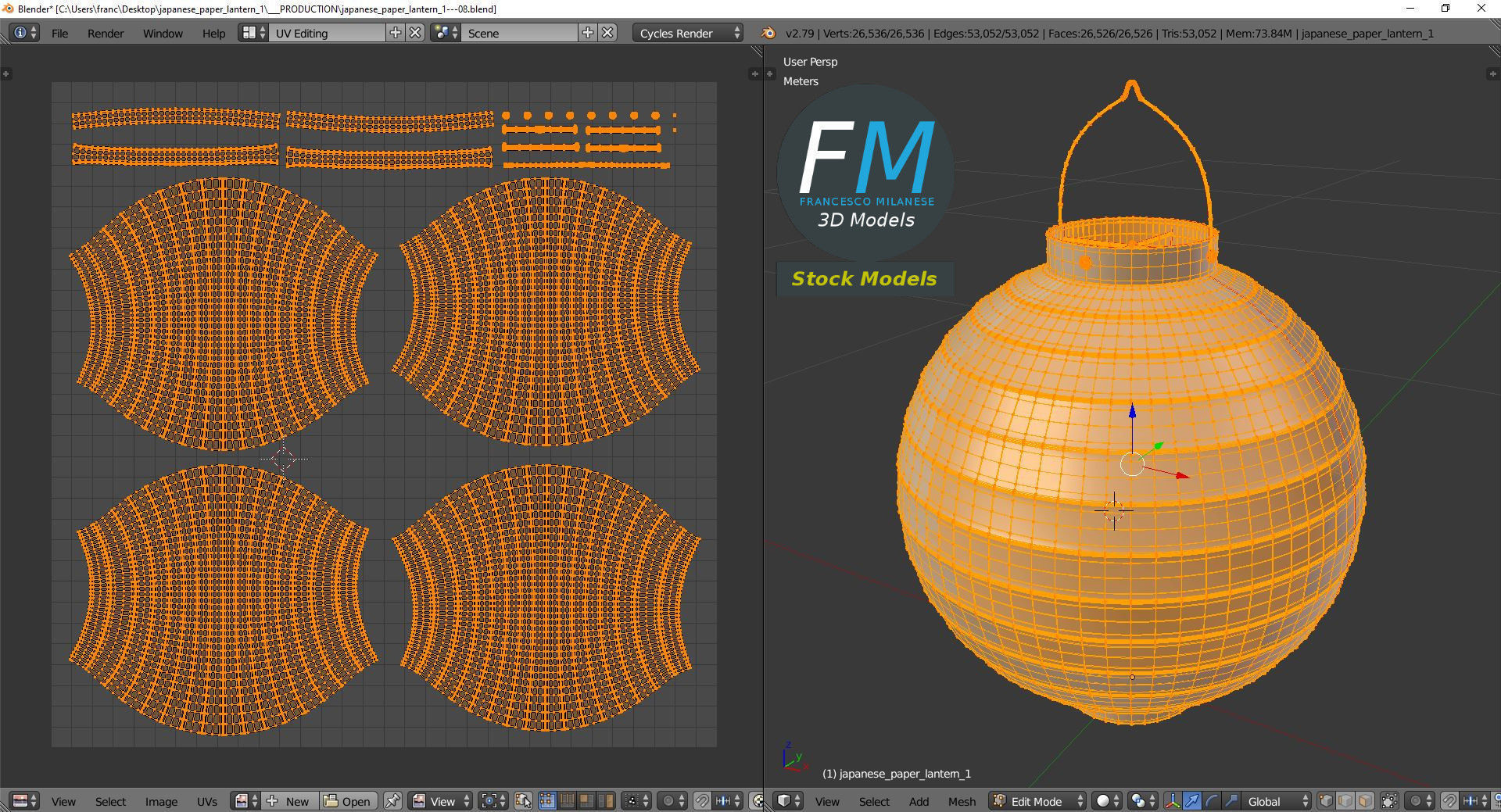1501x812 pixels.
Task: Browse screen layouts list
Action: pyautogui.click(x=253, y=33)
